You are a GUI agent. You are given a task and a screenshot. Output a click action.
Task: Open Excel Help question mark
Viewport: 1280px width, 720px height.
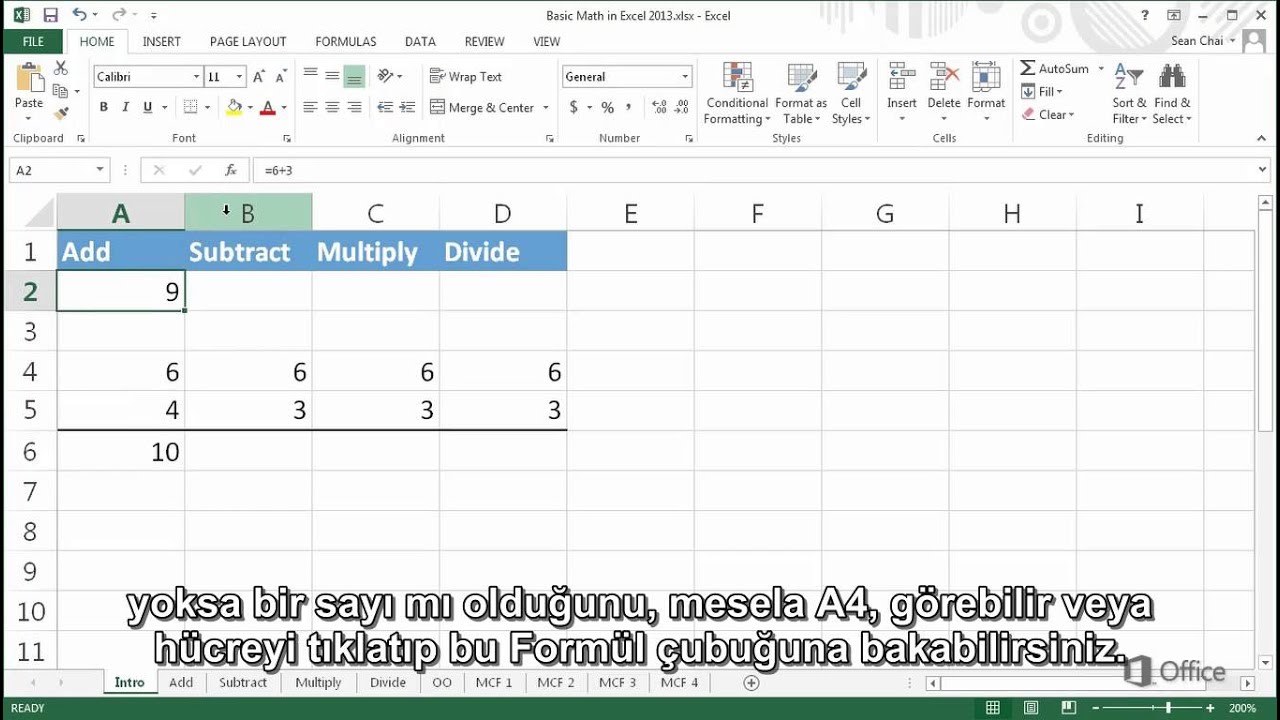[x=1144, y=15]
